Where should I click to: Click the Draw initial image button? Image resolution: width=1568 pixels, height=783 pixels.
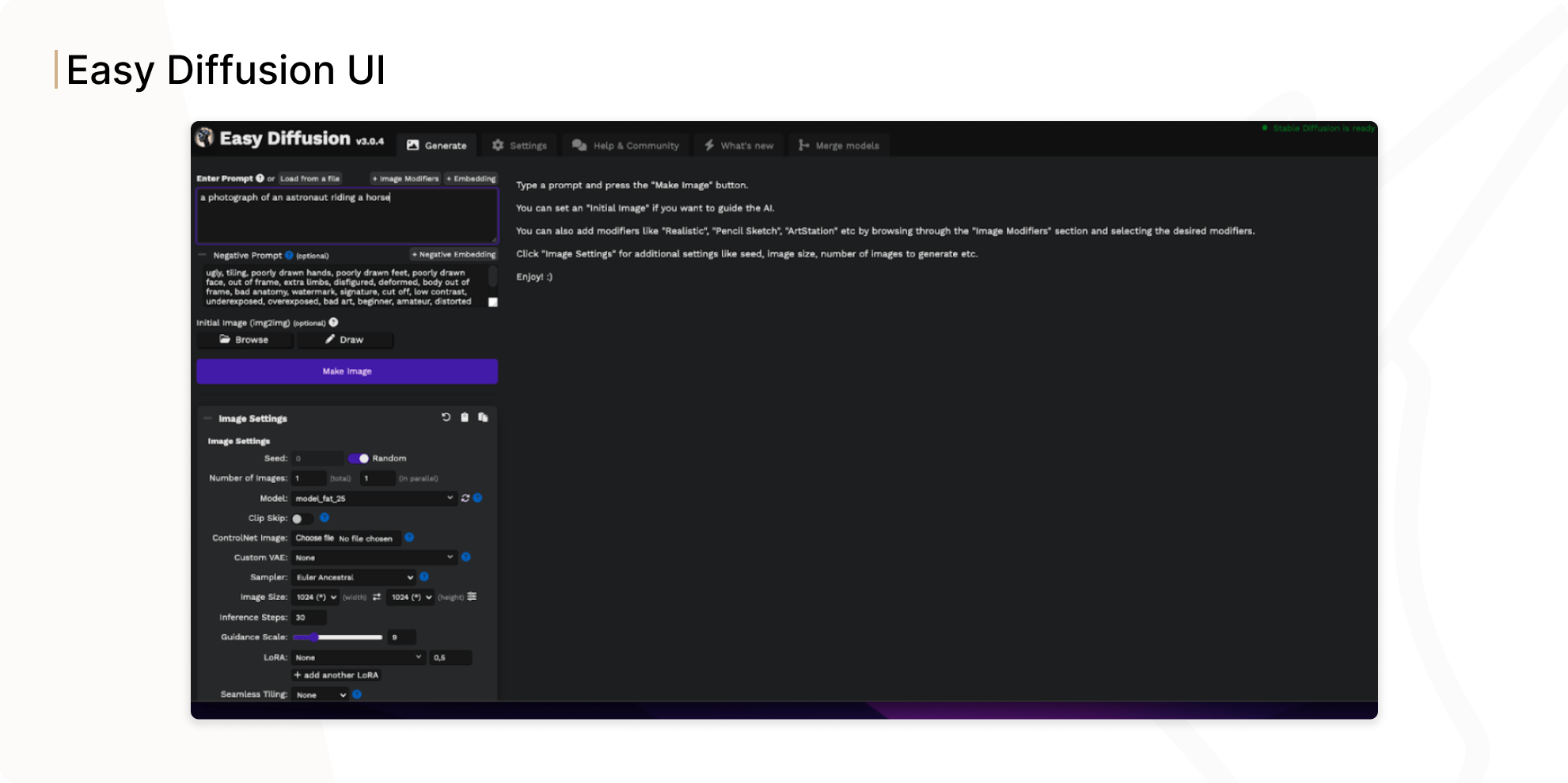pos(344,340)
